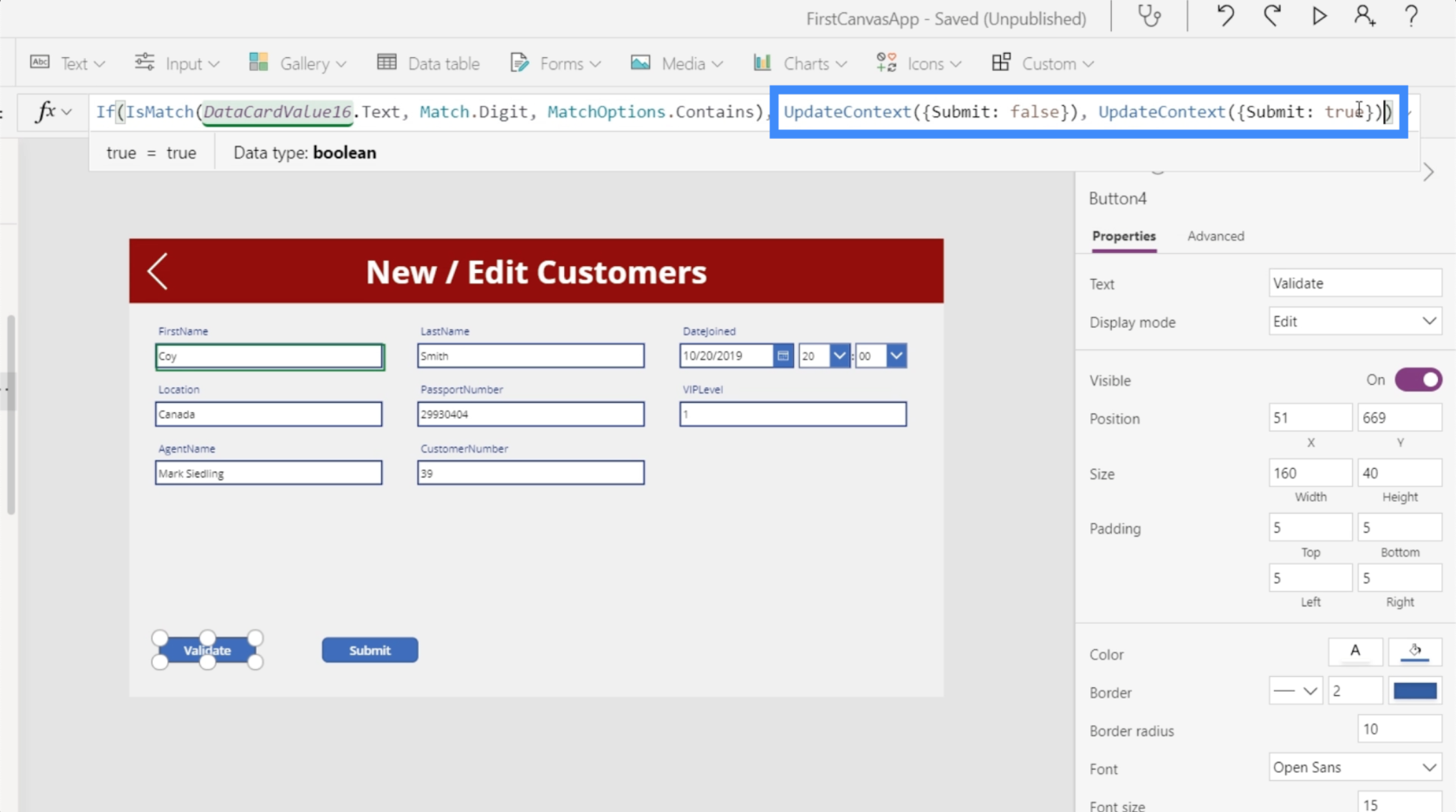Viewport: 1456px width, 812px height.
Task: Open the Input insert menu
Action: click(177, 63)
